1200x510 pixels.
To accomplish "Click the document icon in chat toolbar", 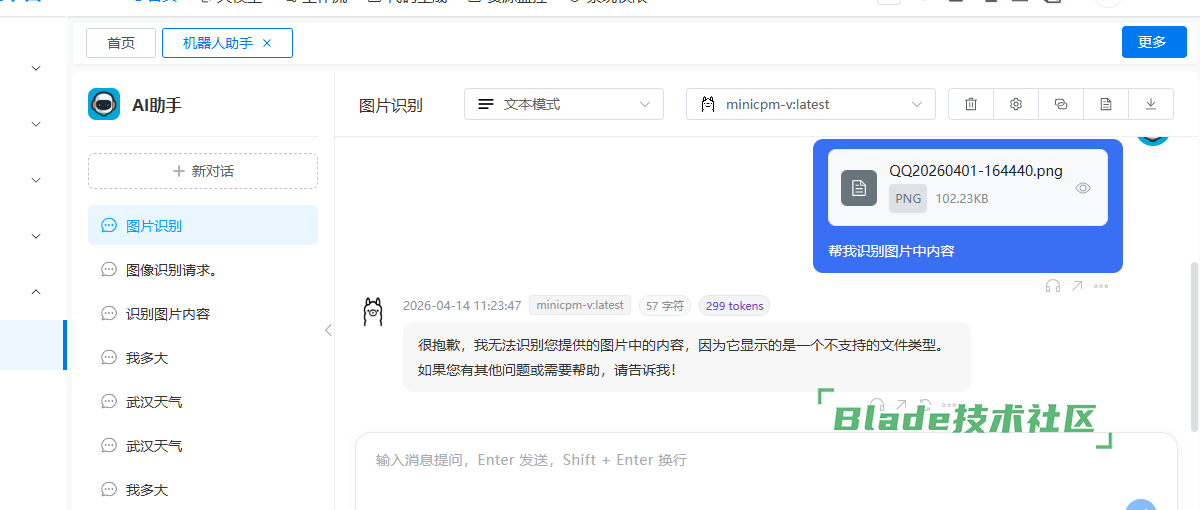I will click(1106, 104).
